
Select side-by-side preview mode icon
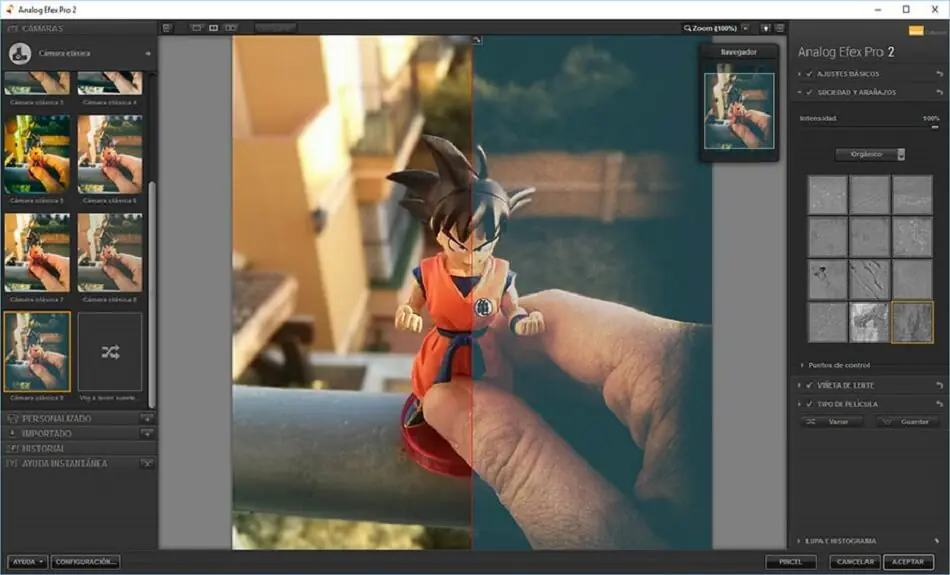231,28
